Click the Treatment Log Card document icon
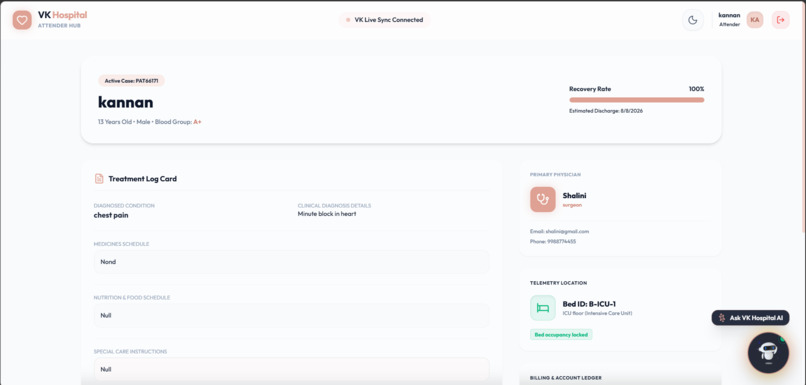Screen dimensions: 806x385 (x=99, y=179)
